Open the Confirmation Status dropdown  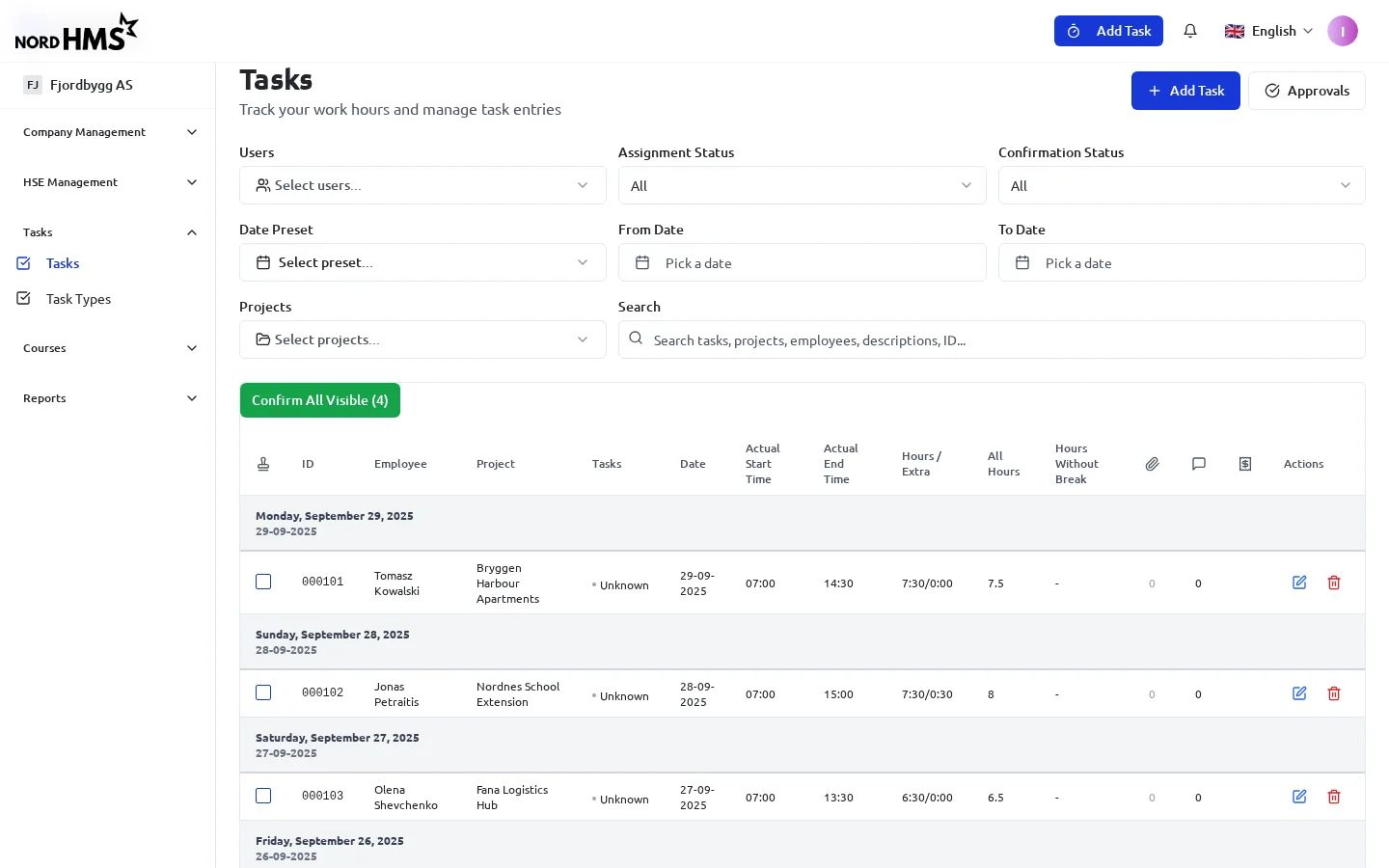[1182, 185]
